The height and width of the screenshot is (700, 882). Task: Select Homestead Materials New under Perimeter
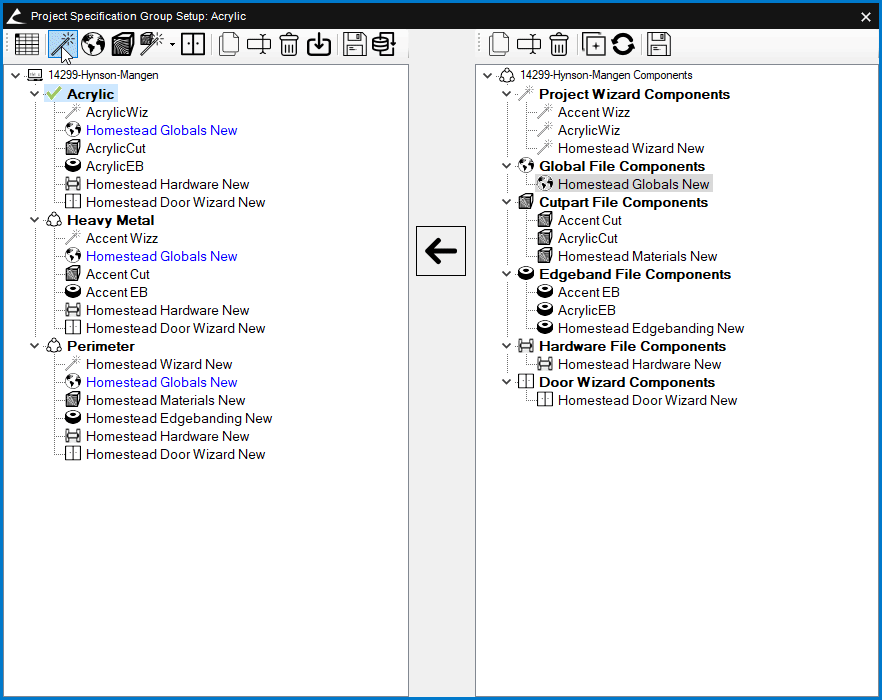point(165,400)
